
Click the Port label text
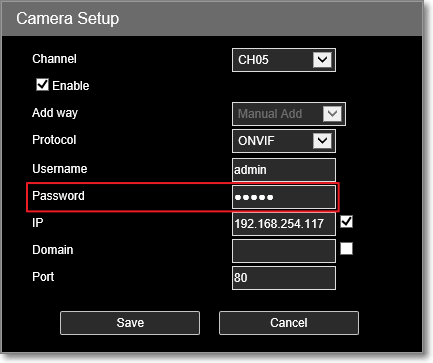click(x=43, y=277)
